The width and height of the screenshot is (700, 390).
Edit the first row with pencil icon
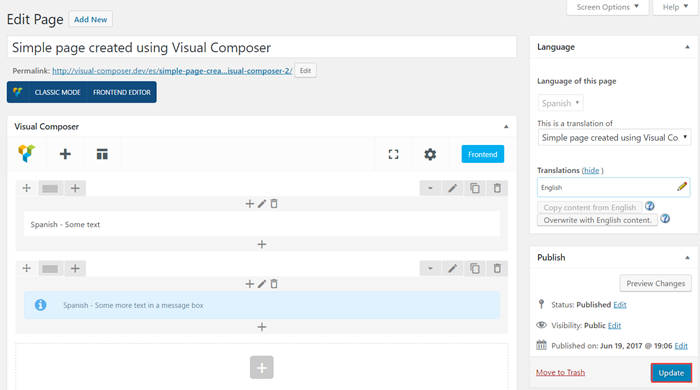(x=452, y=188)
